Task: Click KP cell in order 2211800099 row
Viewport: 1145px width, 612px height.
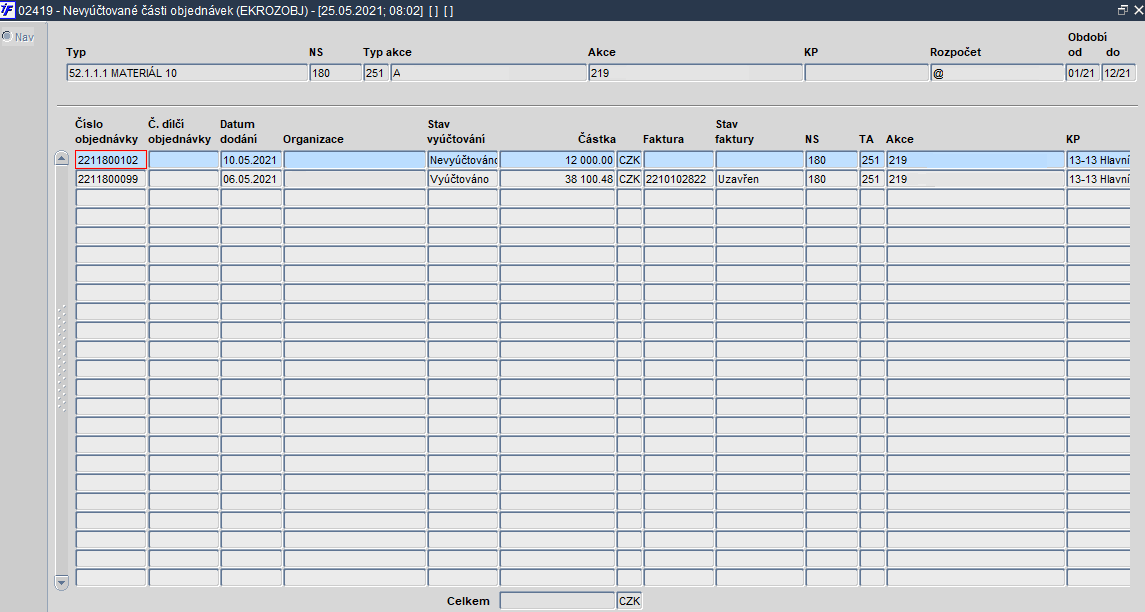Action: 1098,179
